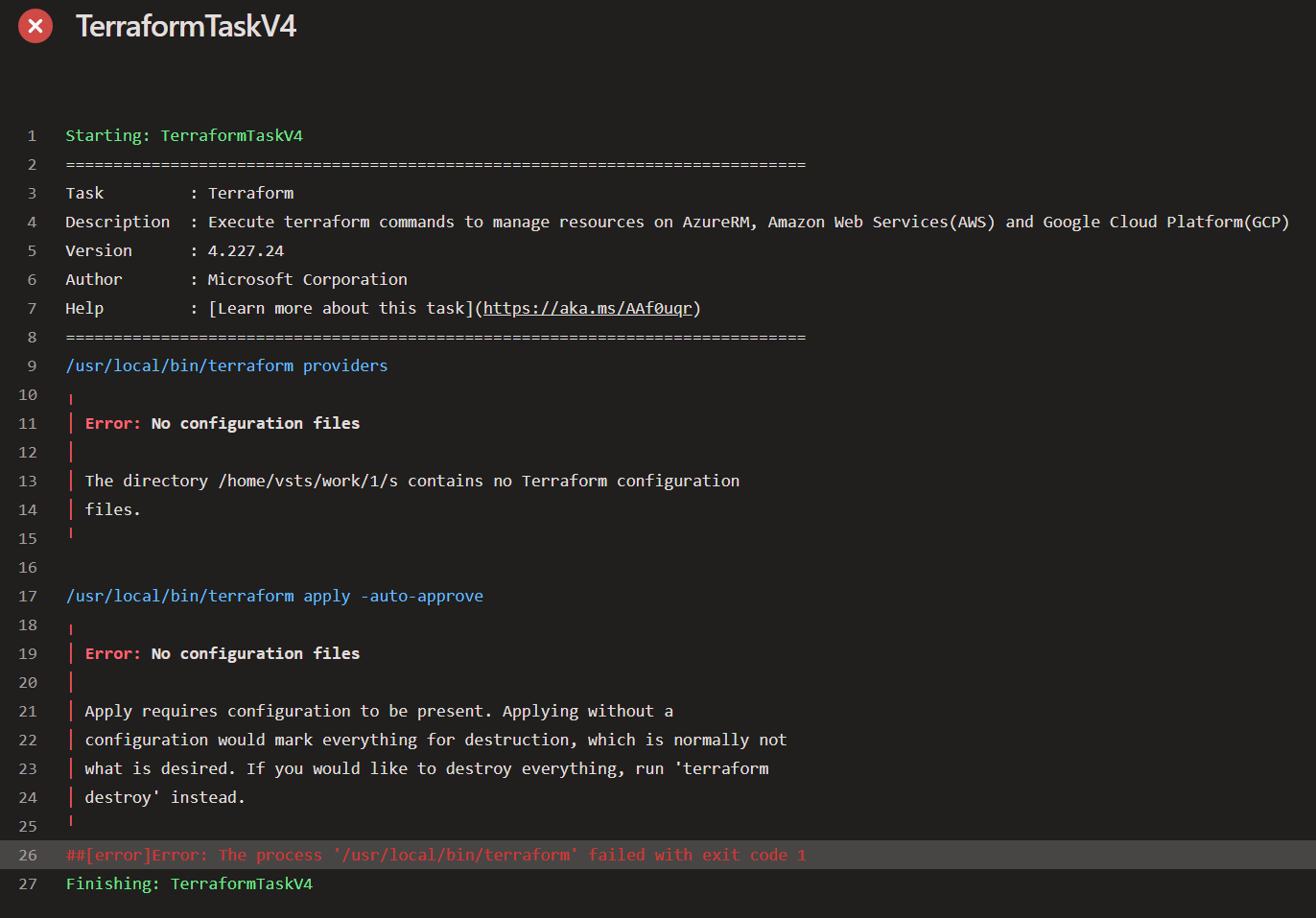Image resolution: width=1316 pixels, height=918 pixels.
Task: Click line number 1 in the gutter
Action: tap(32, 135)
